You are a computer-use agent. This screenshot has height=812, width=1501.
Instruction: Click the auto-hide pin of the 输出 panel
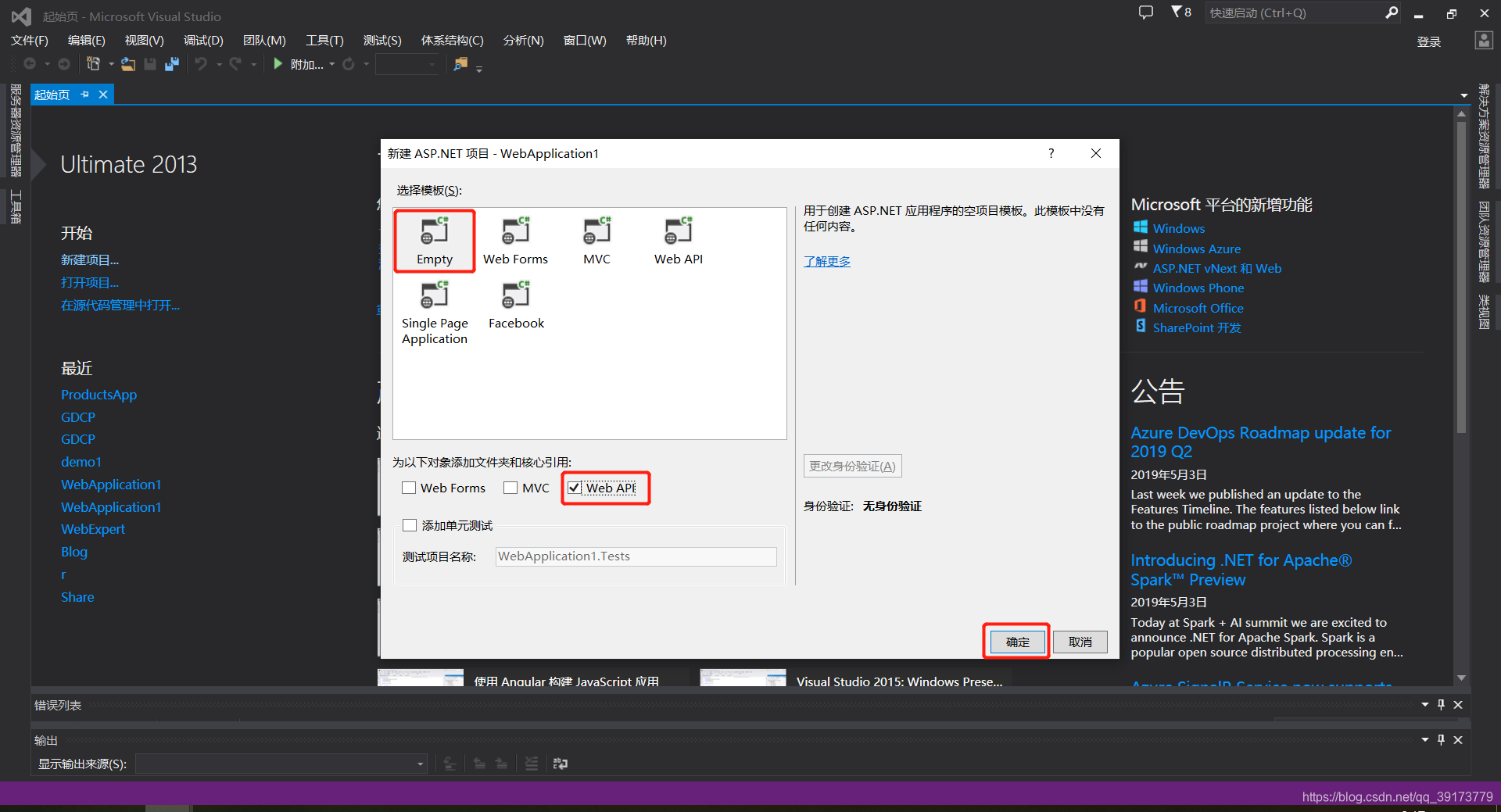tap(1441, 740)
